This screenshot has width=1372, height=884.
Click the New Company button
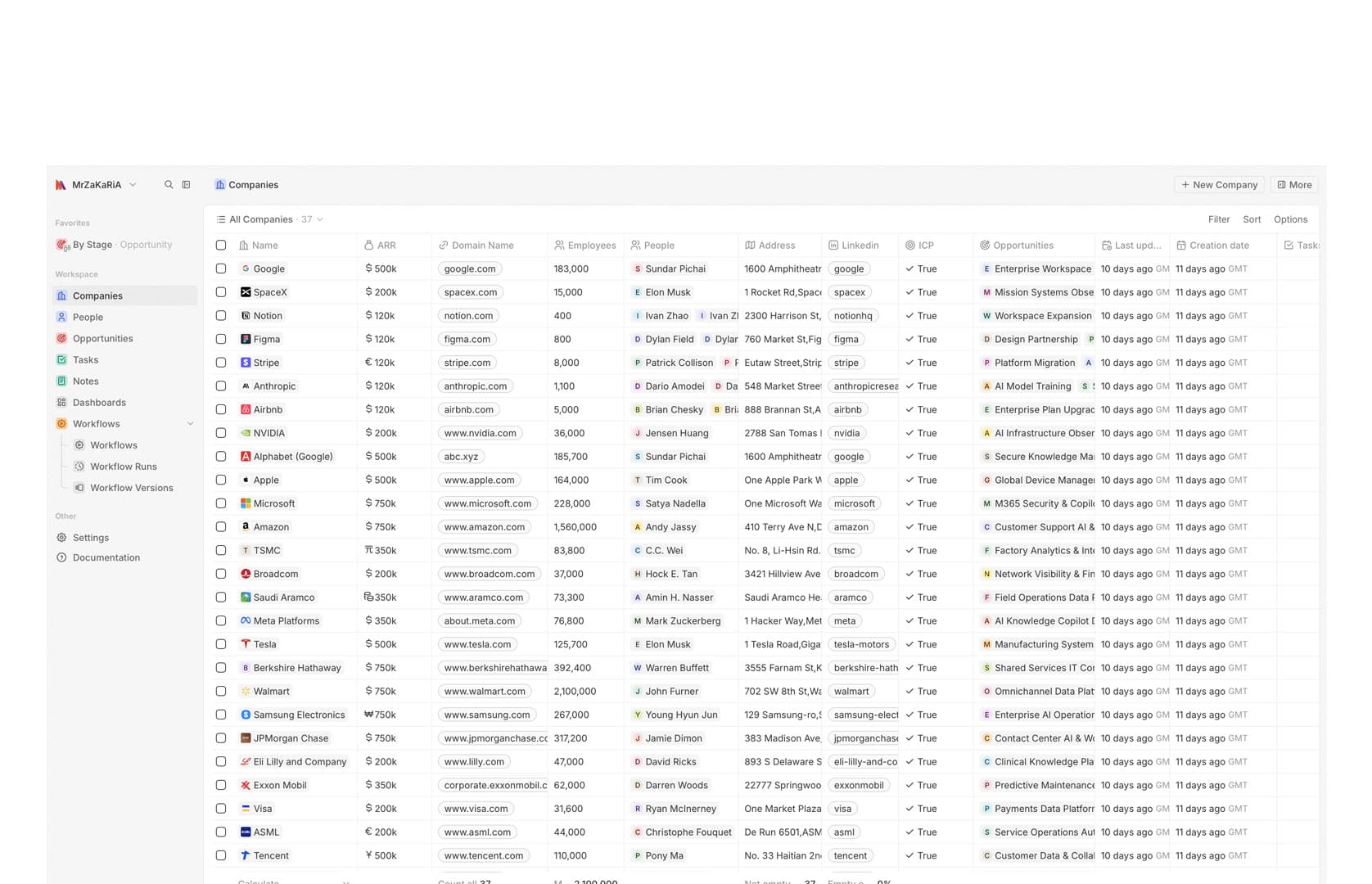point(1219,185)
